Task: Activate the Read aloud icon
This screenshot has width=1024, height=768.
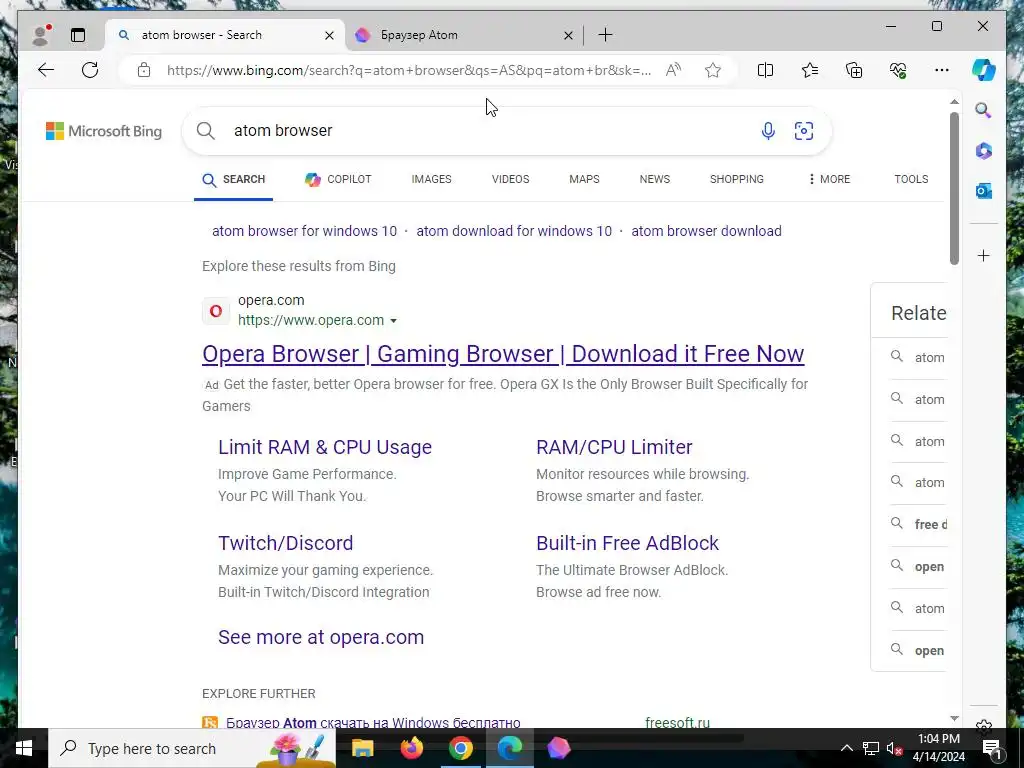Action: tap(673, 70)
